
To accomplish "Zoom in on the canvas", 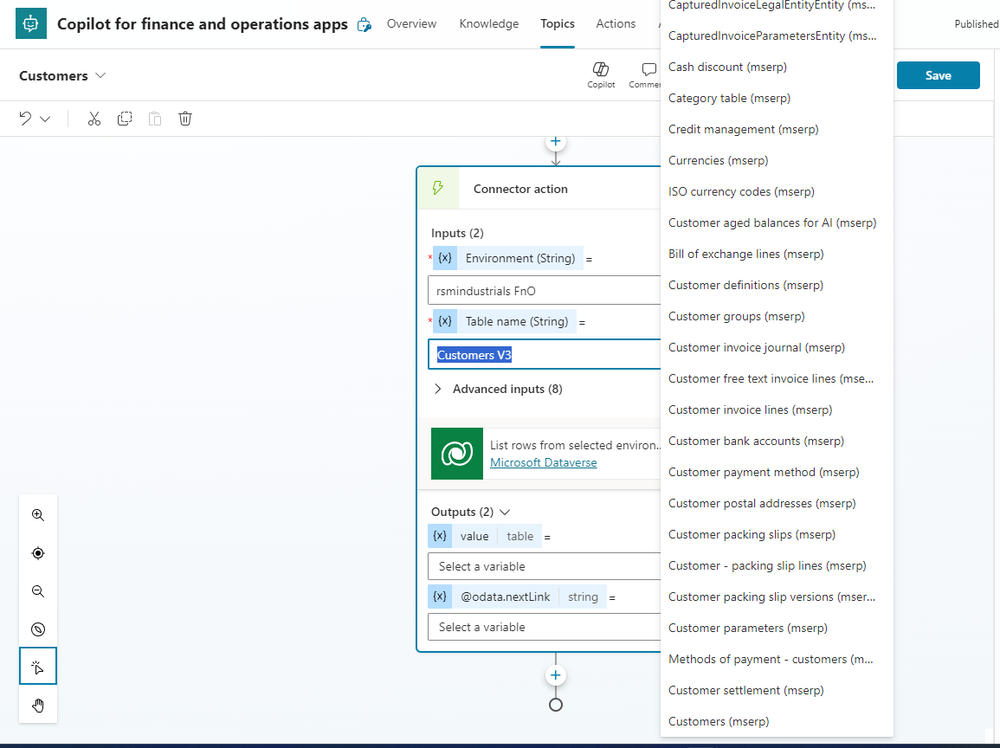I will 38,515.
